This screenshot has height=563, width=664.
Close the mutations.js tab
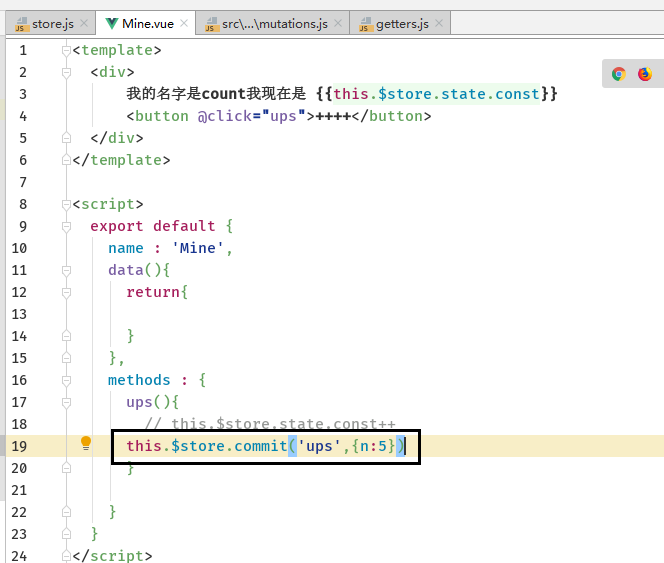(x=338, y=23)
